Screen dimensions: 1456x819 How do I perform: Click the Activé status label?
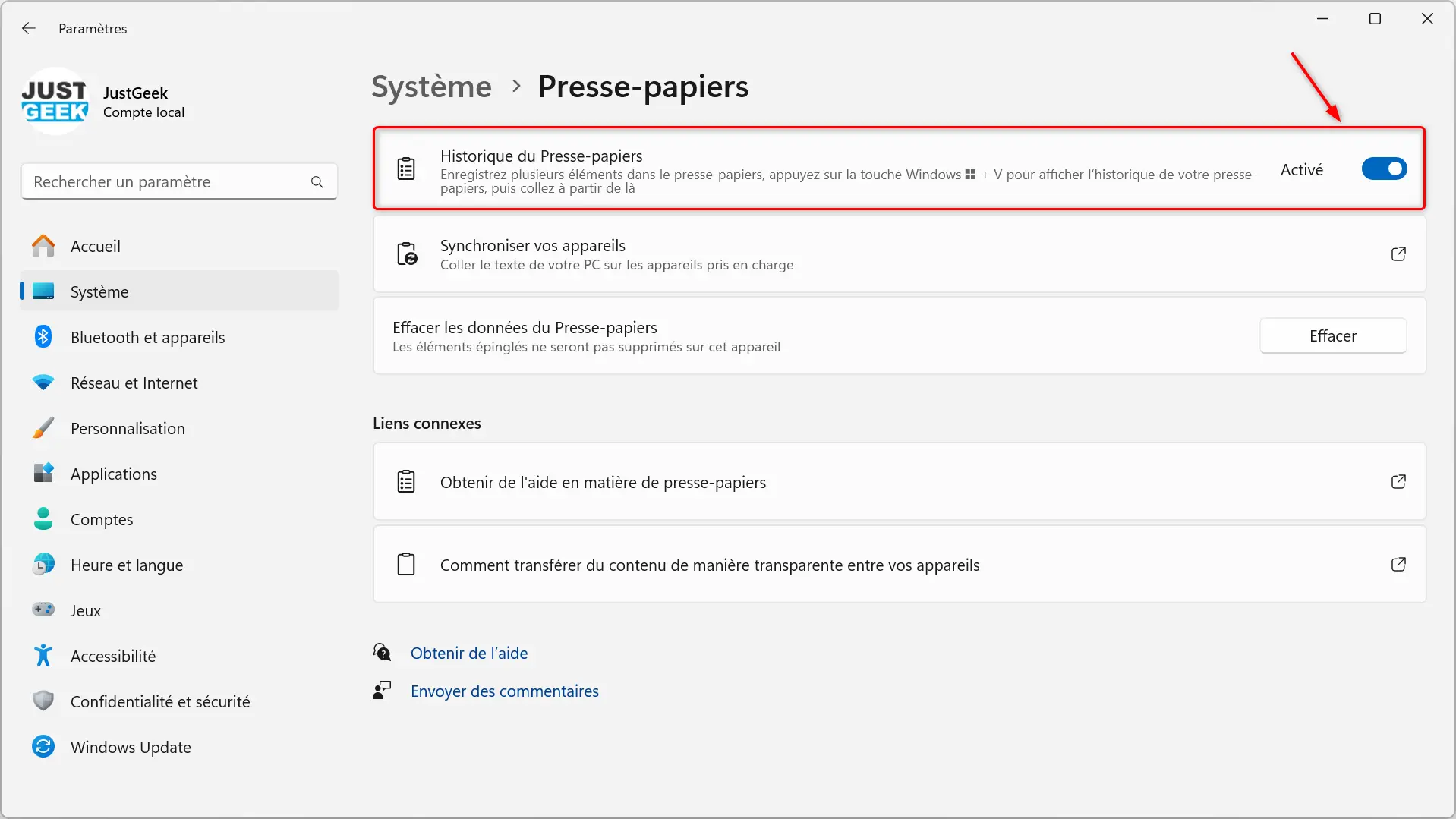click(1301, 170)
